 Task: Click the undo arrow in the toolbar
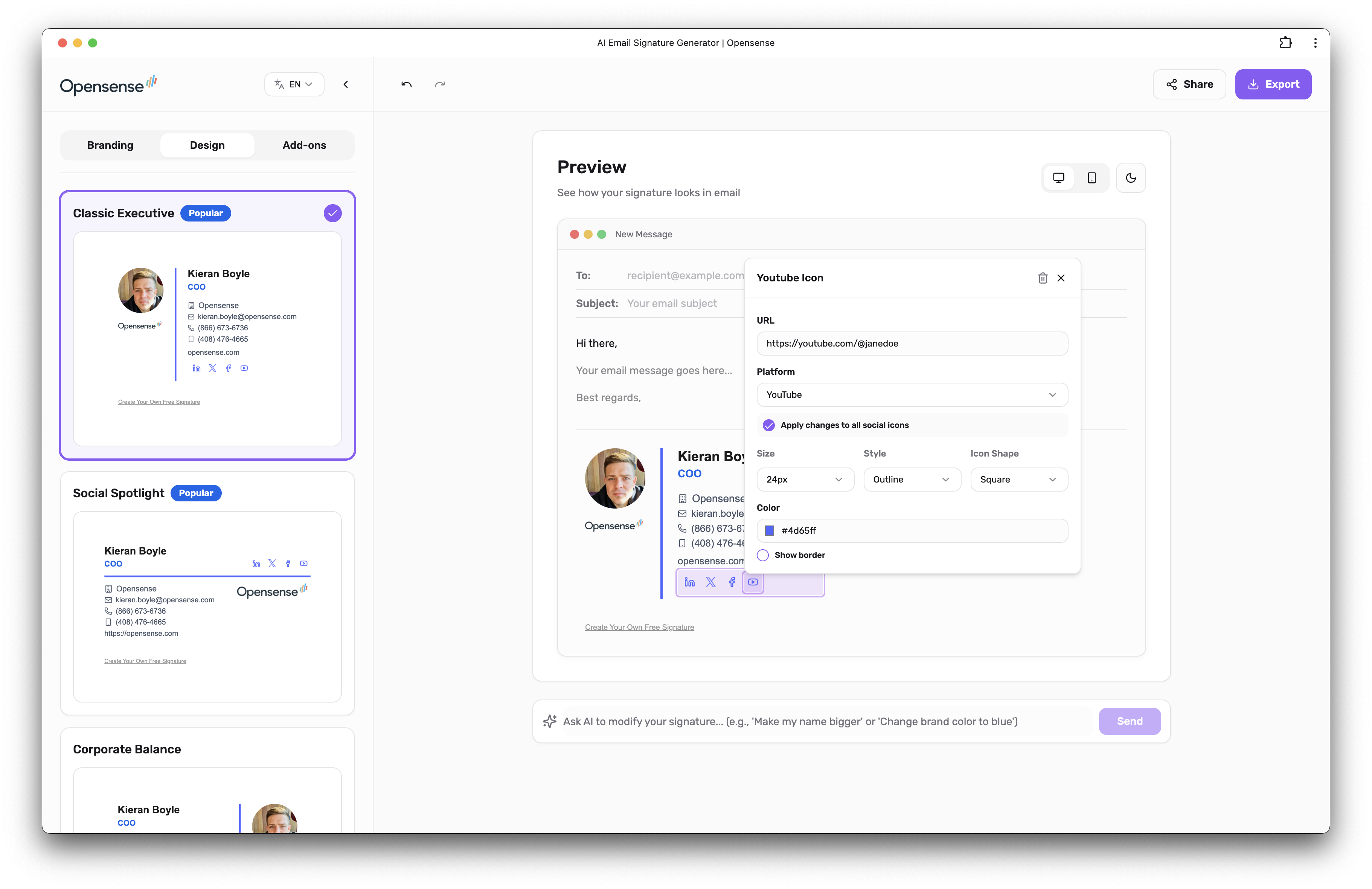pos(406,84)
